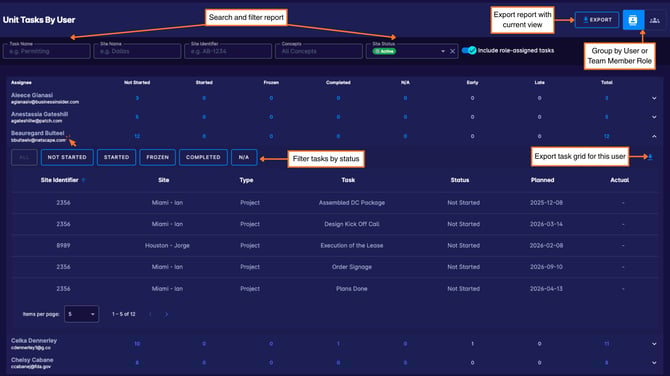Select the Assembled DC Package task
The image size is (670, 376).
[352, 203]
